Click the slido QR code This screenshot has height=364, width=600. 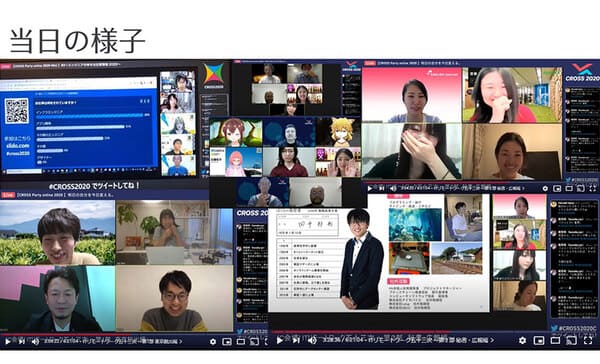click(x=16, y=111)
